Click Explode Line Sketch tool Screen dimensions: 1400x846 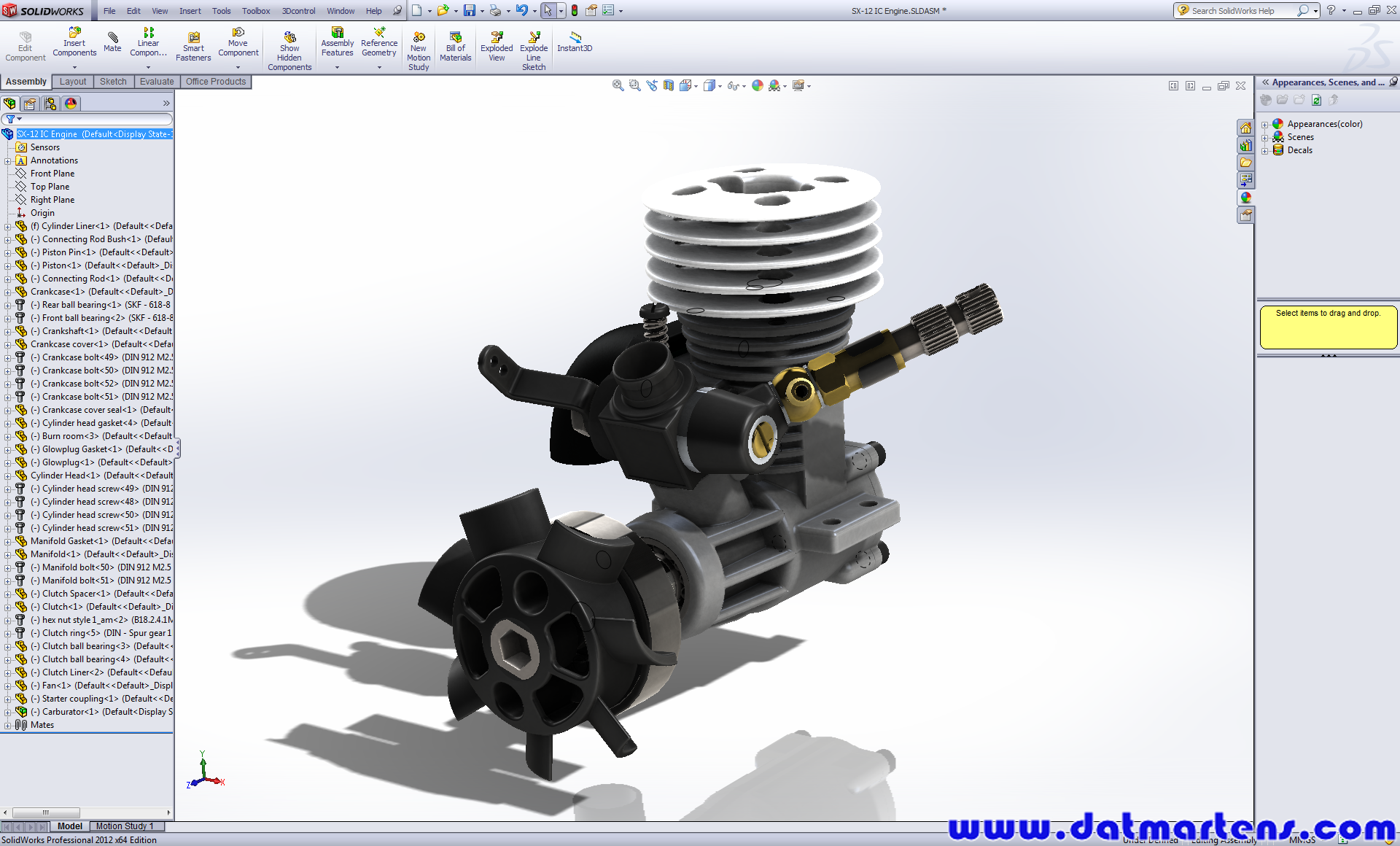coord(534,51)
